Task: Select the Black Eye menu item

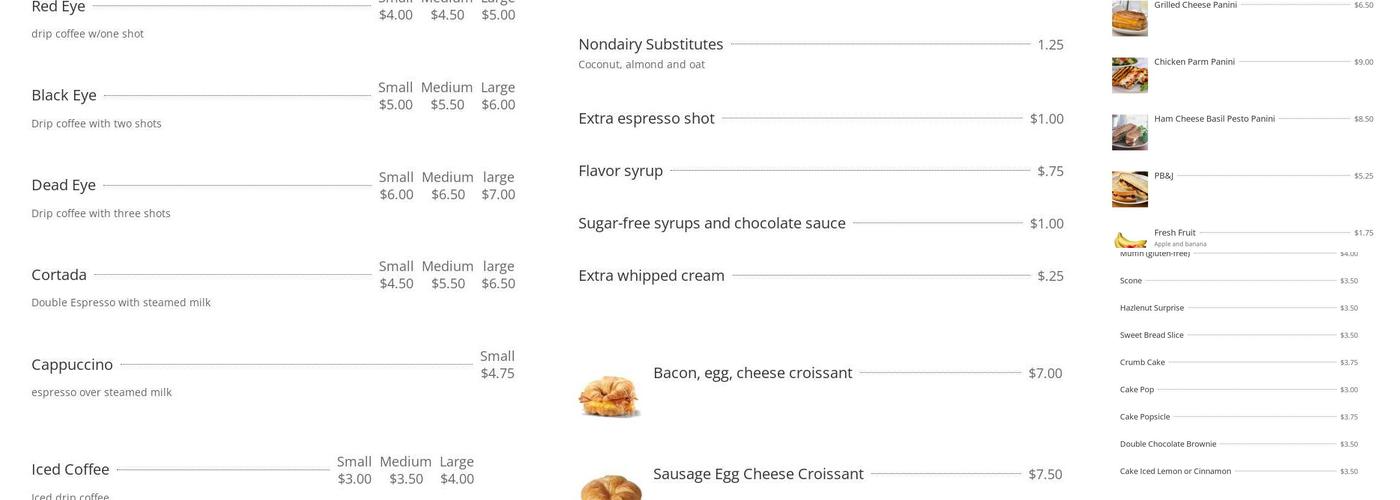Action: [64, 95]
